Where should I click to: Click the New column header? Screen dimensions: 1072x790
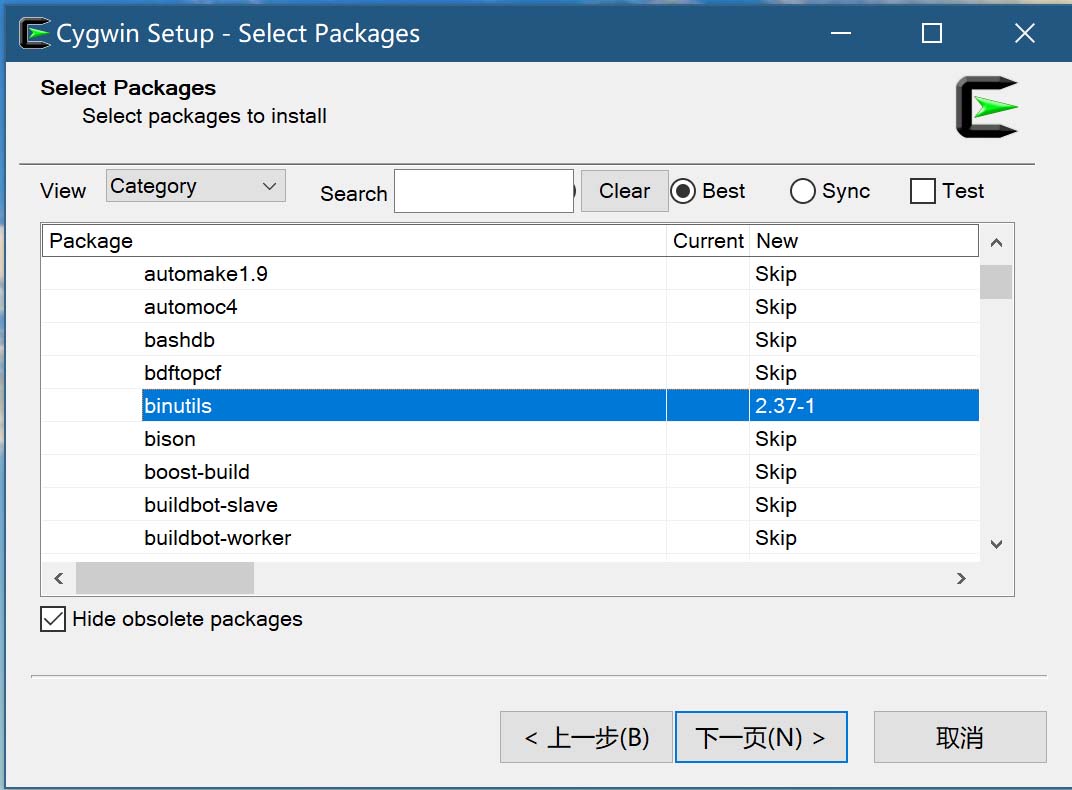click(863, 241)
